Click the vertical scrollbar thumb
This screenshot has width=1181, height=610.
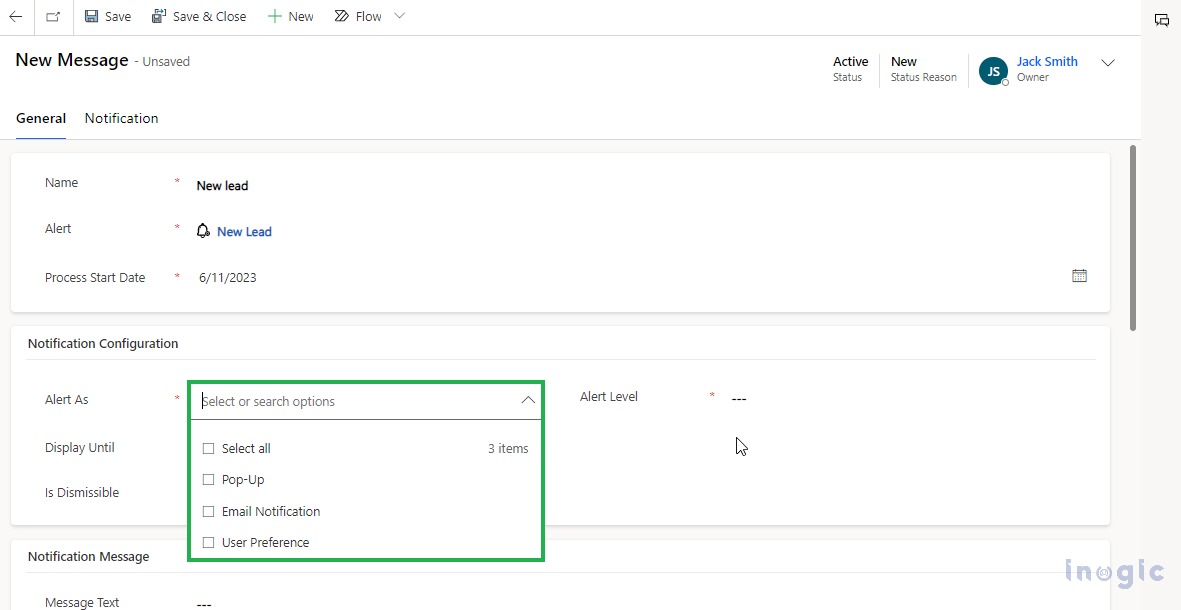(1133, 237)
